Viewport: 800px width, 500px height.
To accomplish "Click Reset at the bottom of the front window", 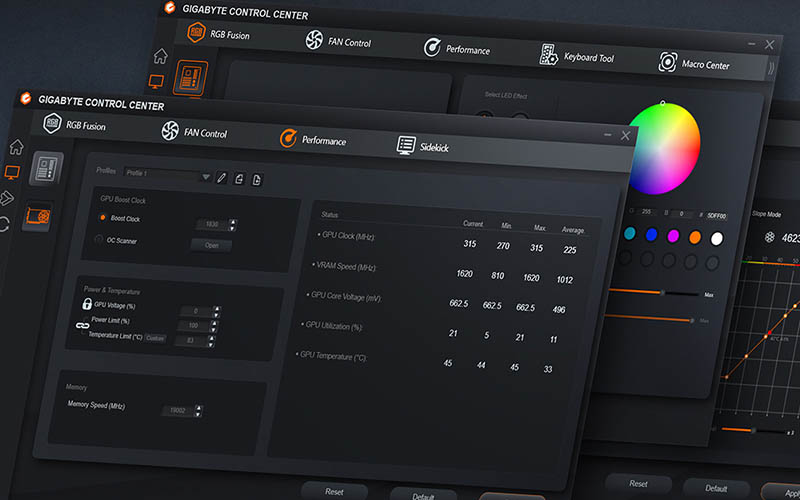I will pos(334,492).
